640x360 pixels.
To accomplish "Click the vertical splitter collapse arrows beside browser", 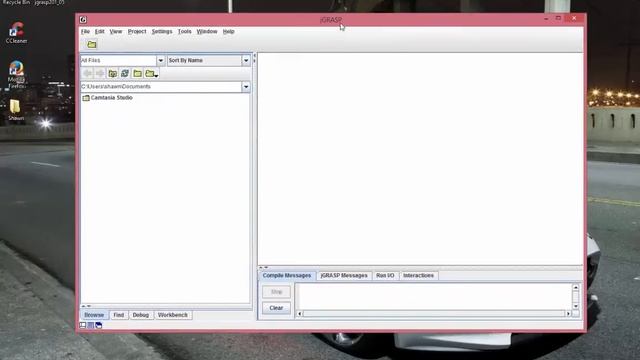I will tap(255, 58).
